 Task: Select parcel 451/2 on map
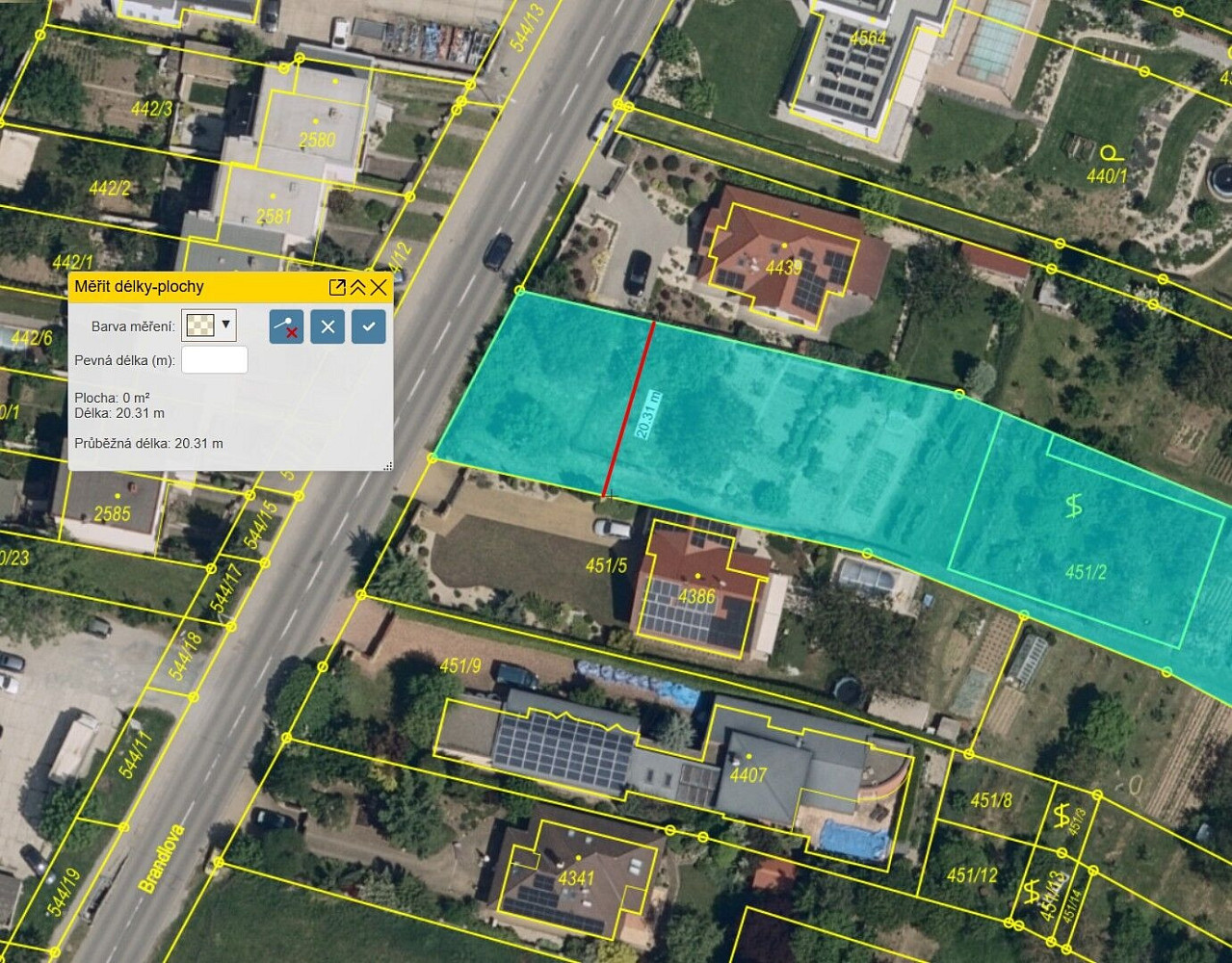coord(1087,572)
